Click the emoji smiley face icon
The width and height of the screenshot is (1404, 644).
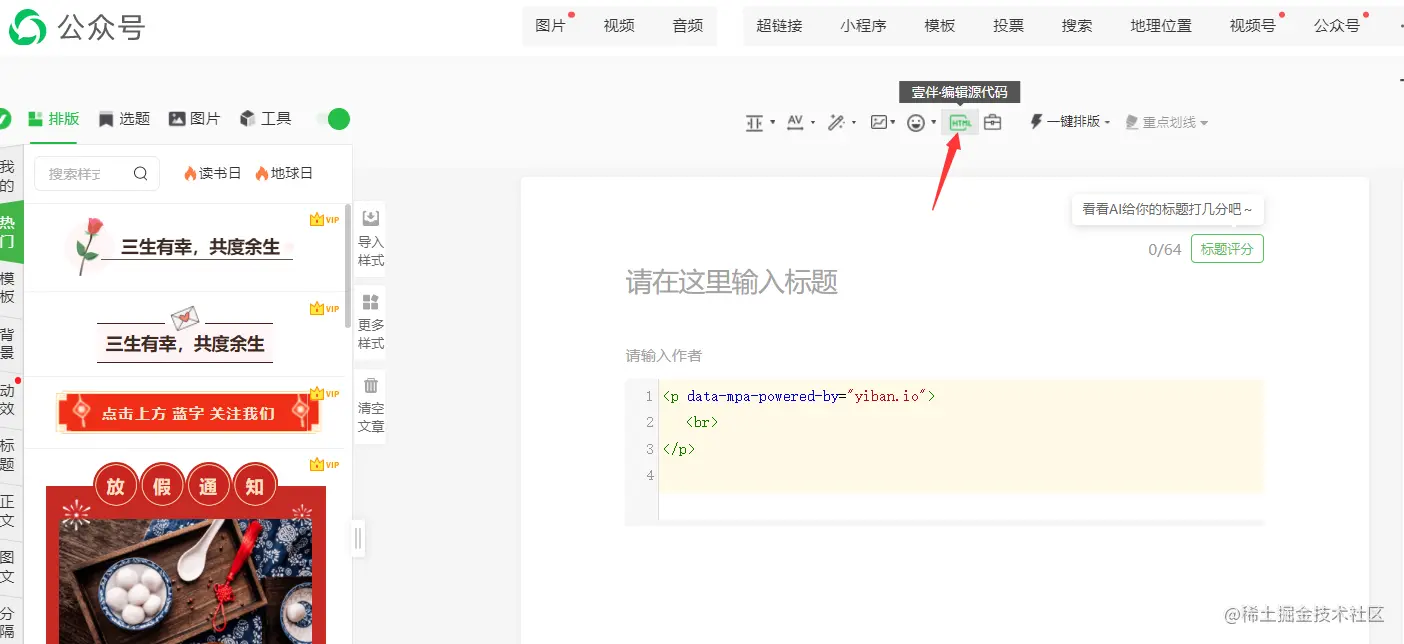[916, 122]
